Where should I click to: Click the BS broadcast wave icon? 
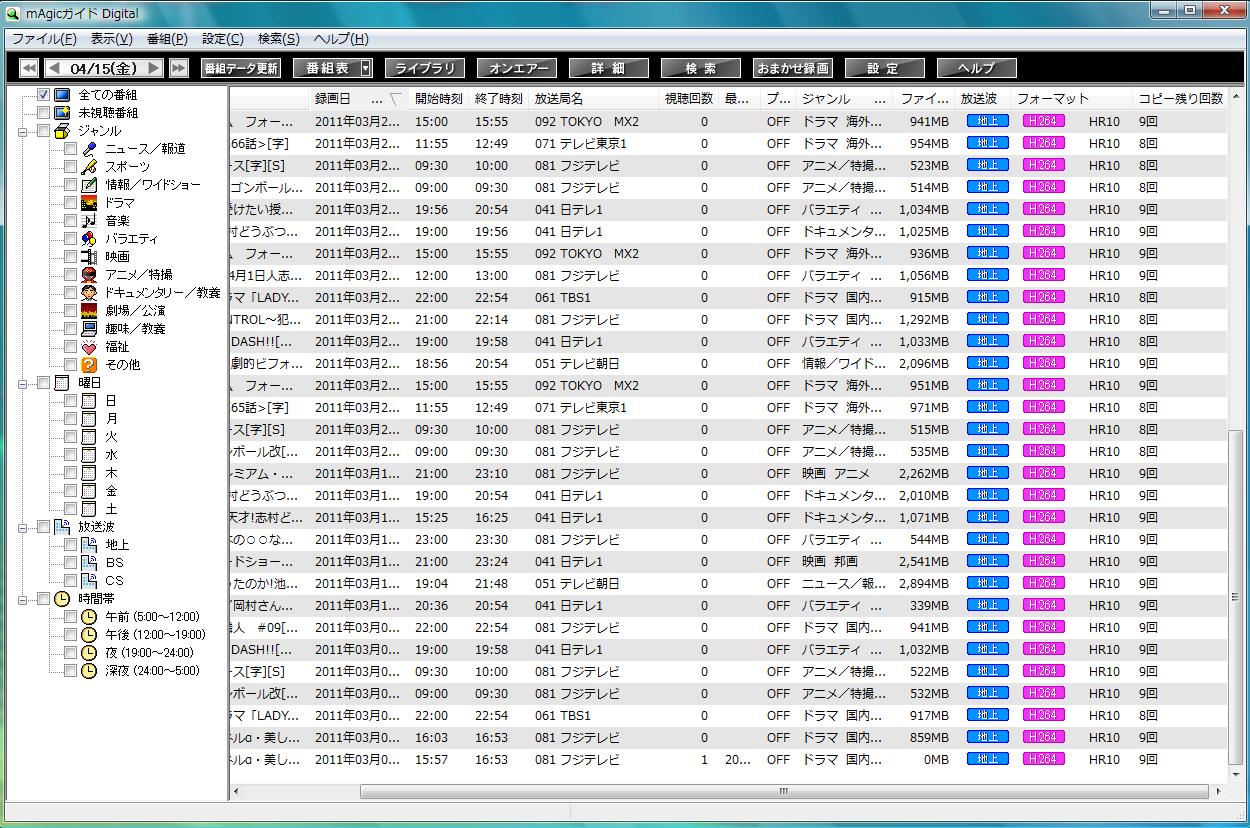click(89, 563)
